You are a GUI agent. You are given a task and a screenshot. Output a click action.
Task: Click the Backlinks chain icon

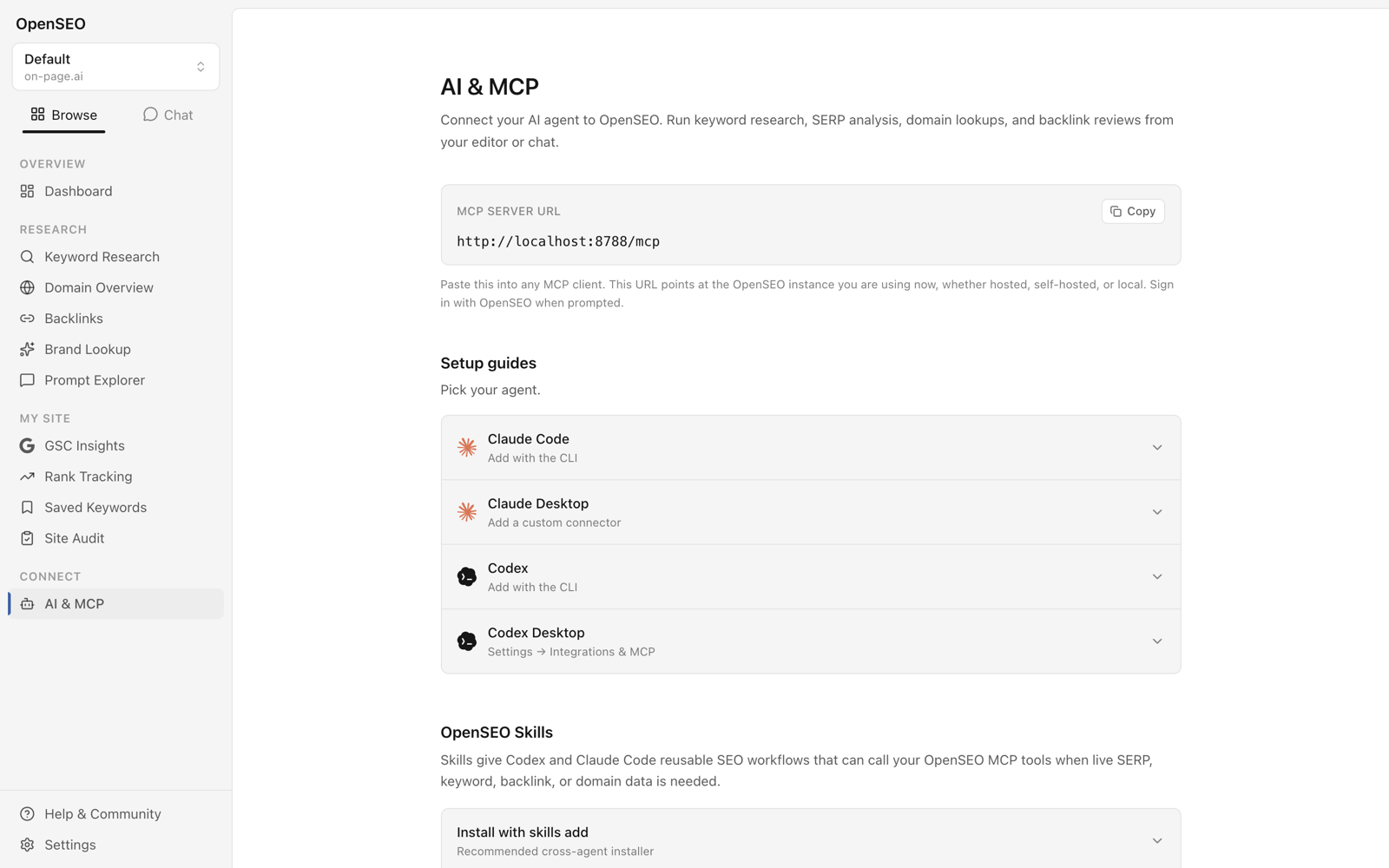point(27,319)
